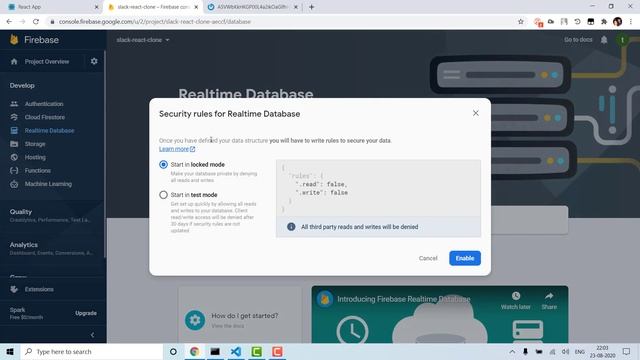Open project settings gear icon
Image resolution: width=640 pixels, height=360 pixels.
click(94, 61)
